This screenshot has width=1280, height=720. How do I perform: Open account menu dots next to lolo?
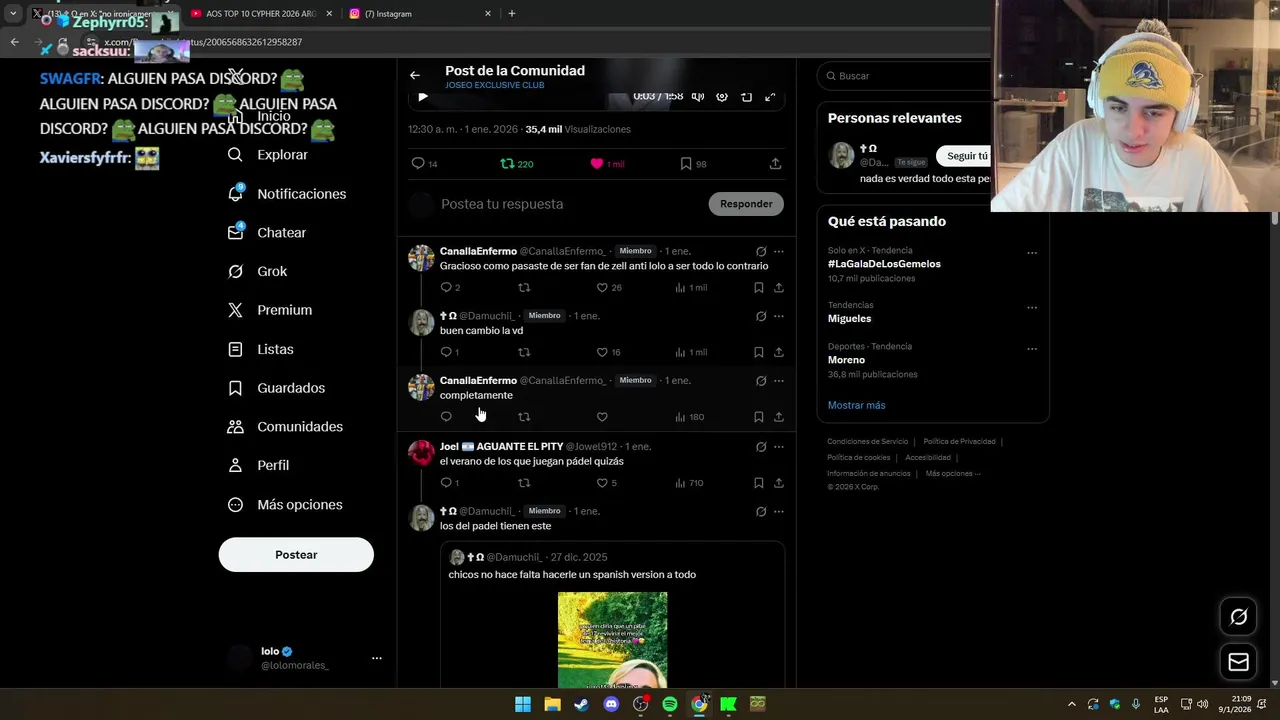(377, 658)
